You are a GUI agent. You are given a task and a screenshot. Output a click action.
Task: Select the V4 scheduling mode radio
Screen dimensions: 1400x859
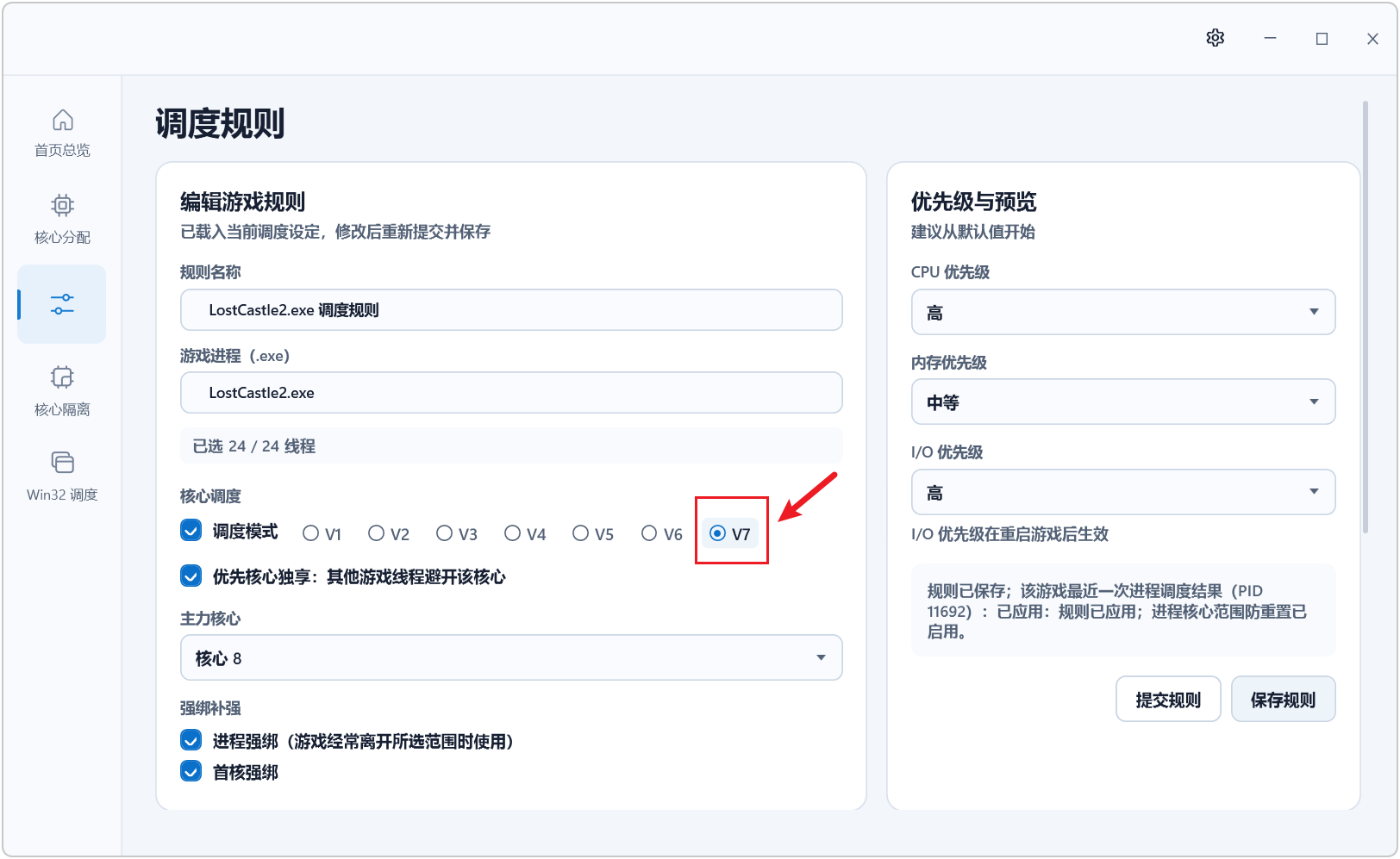pos(513,533)
